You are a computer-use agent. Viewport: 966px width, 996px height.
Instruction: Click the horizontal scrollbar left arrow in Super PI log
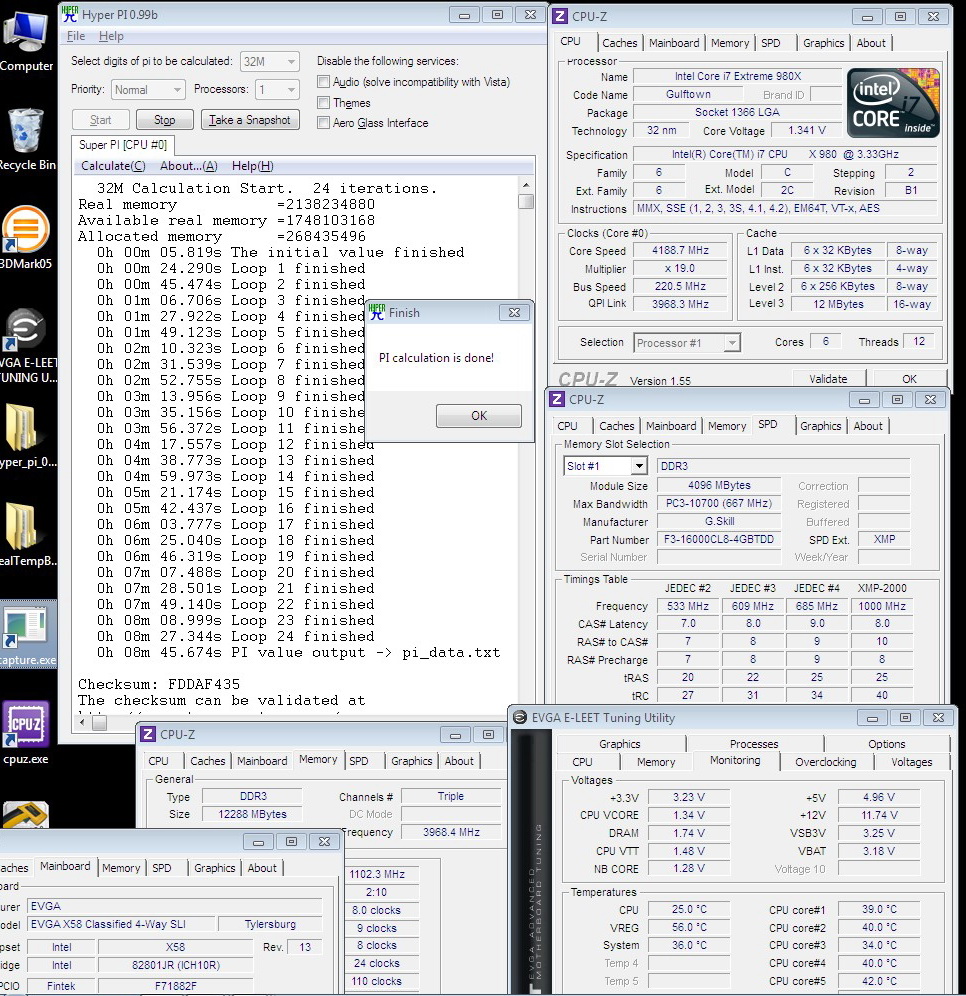[x=81, y=722]
